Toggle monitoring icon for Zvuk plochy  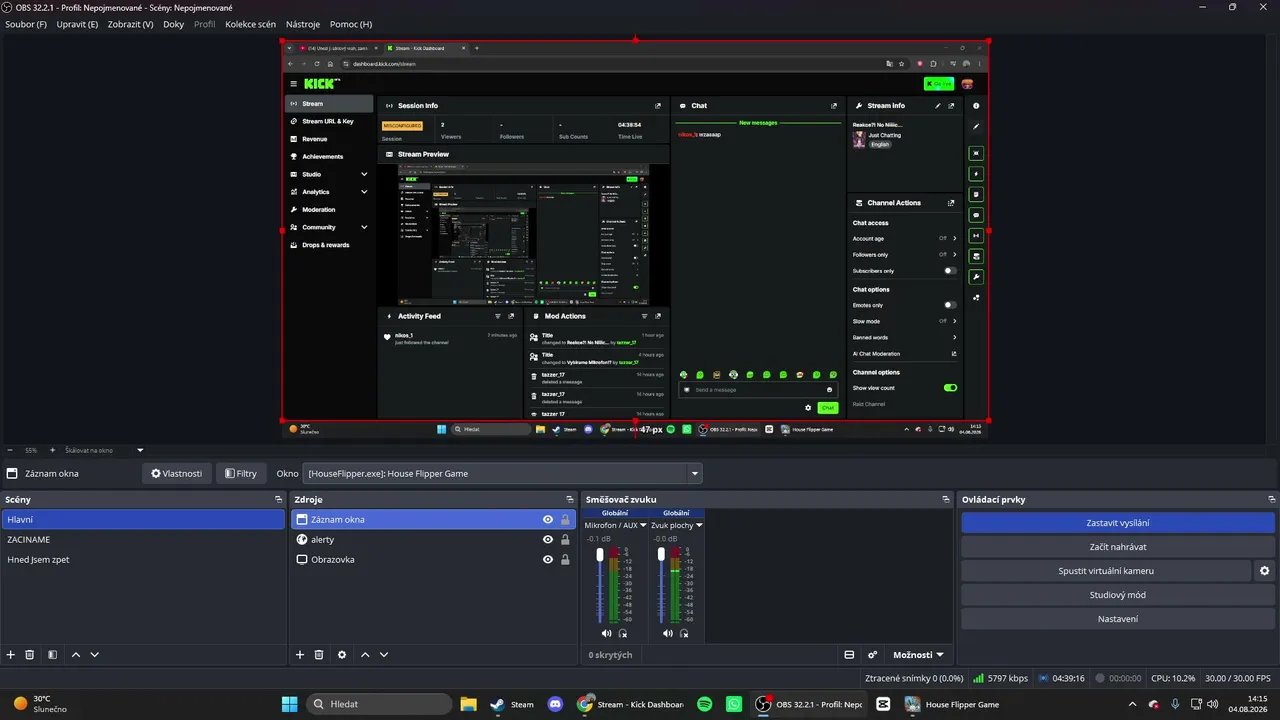(684, 633)
